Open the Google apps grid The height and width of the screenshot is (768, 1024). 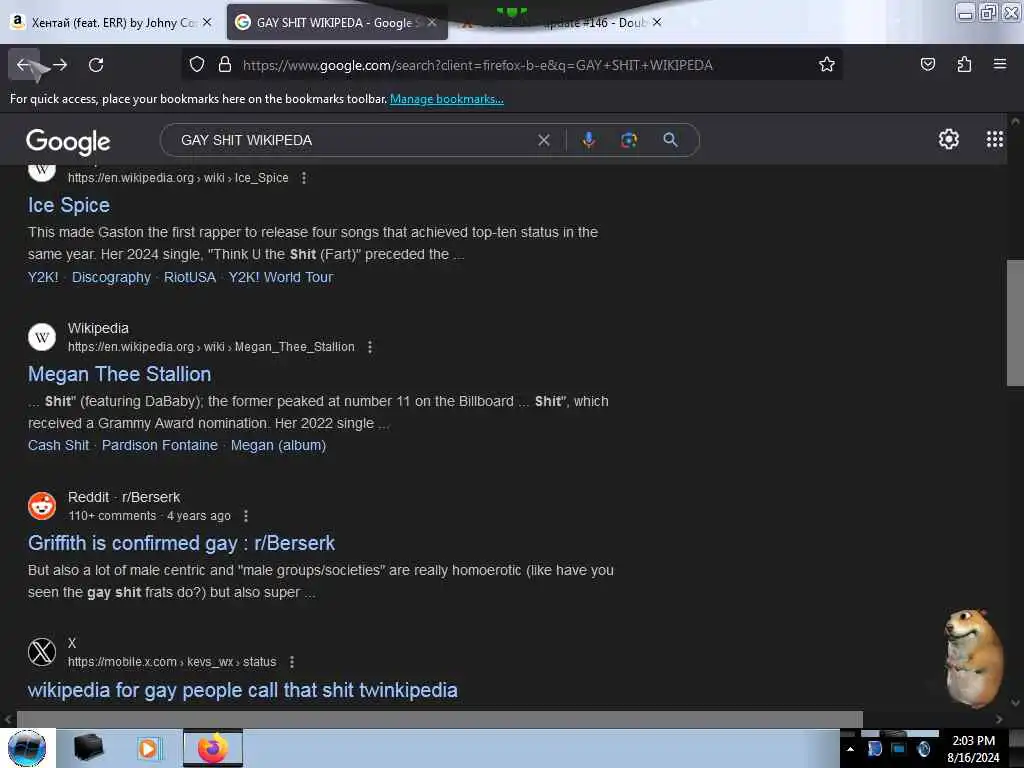(x=994, y=139)
